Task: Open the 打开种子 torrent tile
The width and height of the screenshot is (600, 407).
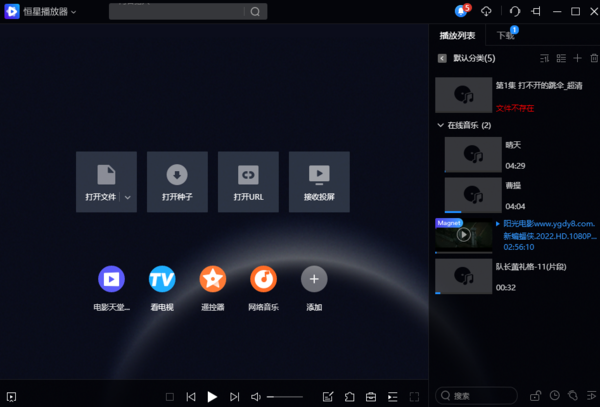Action: [177, 181]
